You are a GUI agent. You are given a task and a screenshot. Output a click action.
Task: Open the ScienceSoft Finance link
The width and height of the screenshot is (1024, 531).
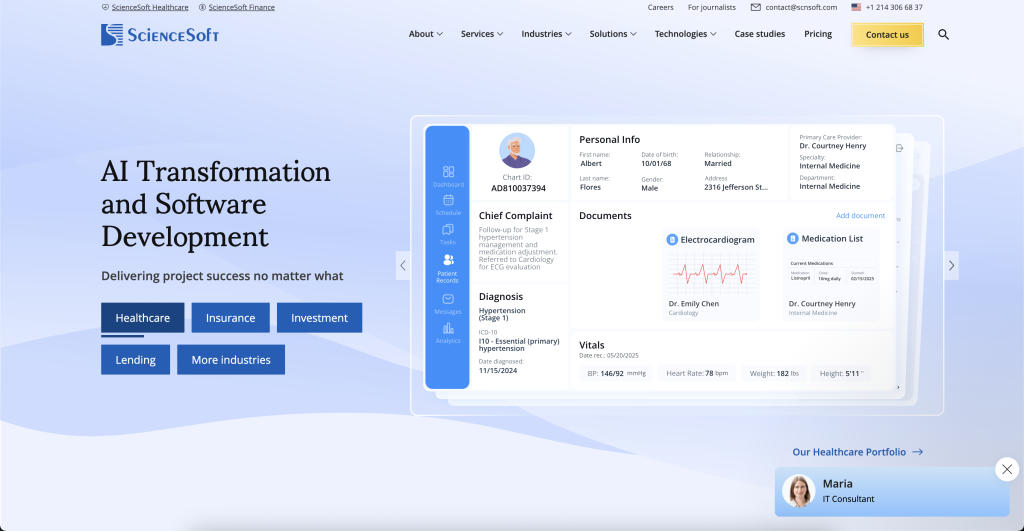coord(242,7)
